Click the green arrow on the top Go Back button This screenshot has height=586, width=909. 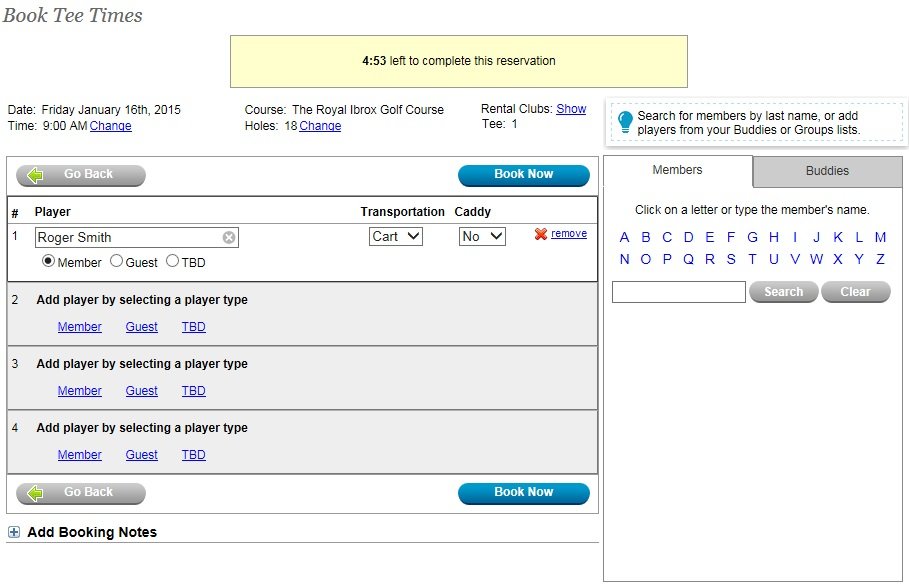coord(36,175)
